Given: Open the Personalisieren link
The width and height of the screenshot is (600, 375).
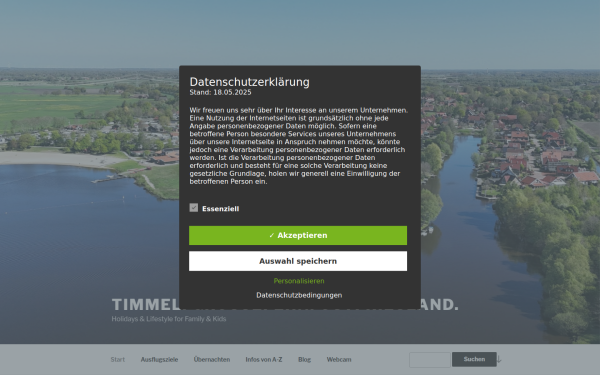Looking at the screenshot, I should click(x=299, y=281).
